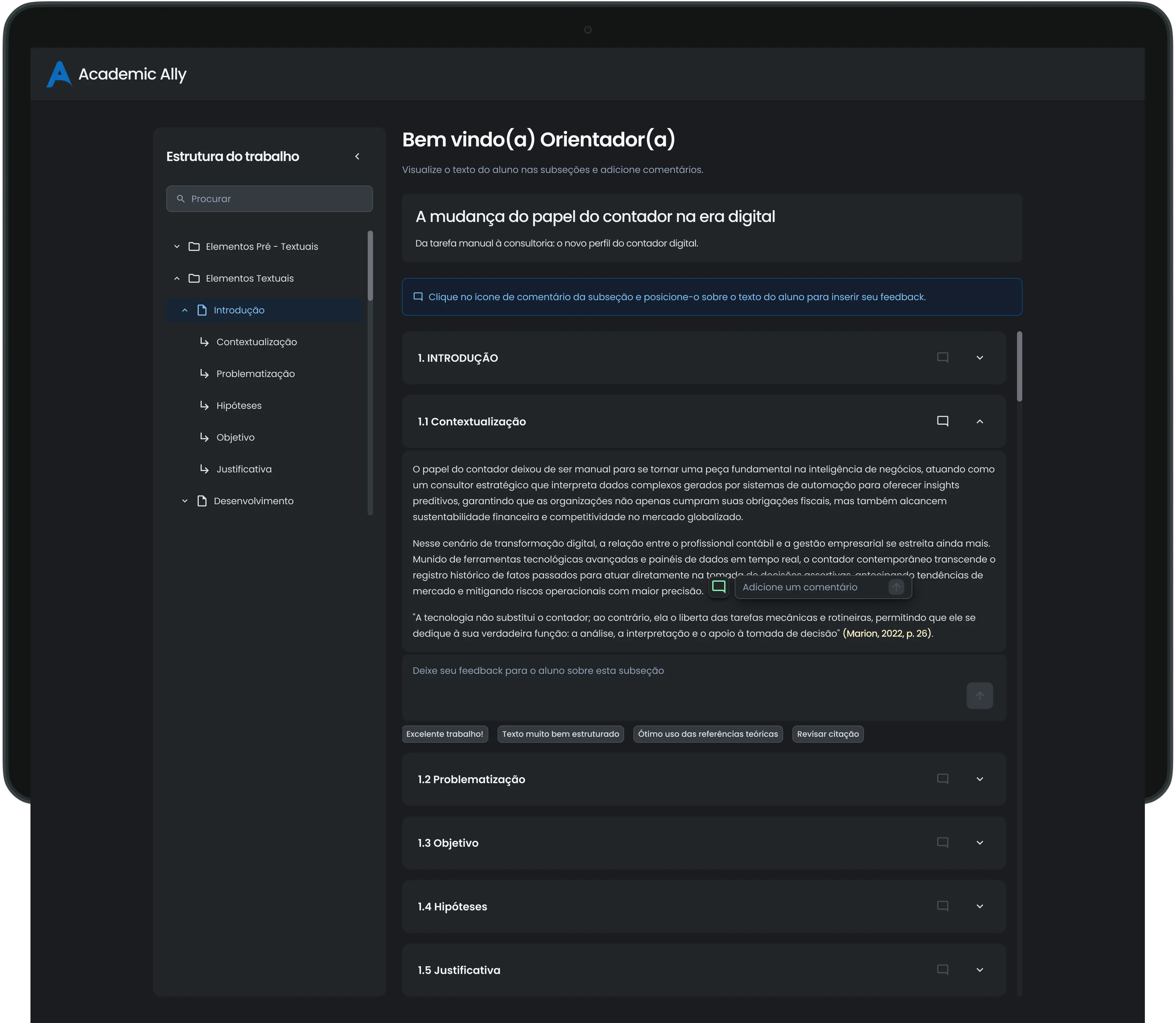The width and height of the screenshot is (1176, 1023).
Task: Select Objetivo in the structure tree
Action: coord(235,437)
